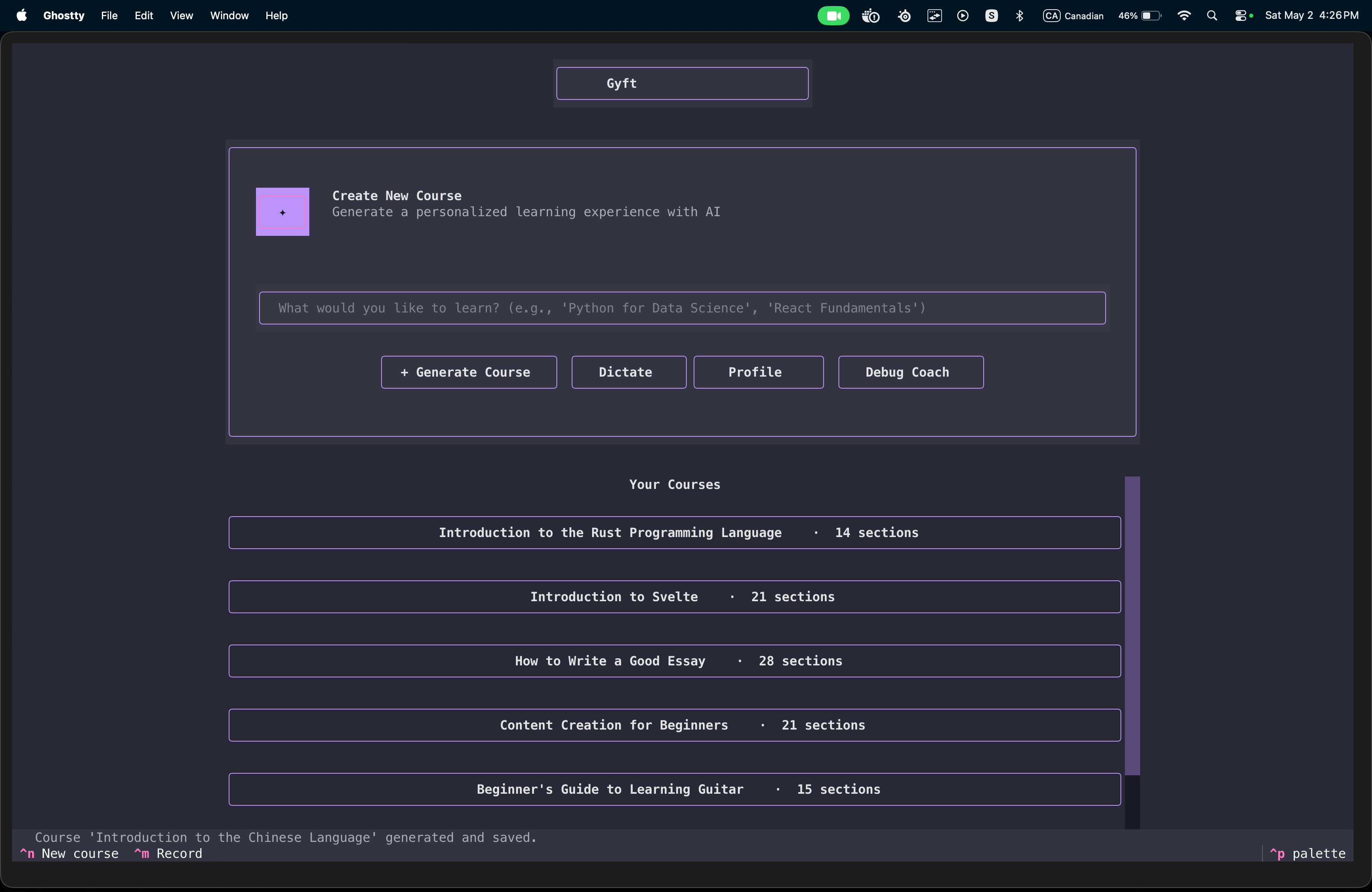Open the command palette footer shortcut
Screen dimensions: 1372x892
(1307, 853)
